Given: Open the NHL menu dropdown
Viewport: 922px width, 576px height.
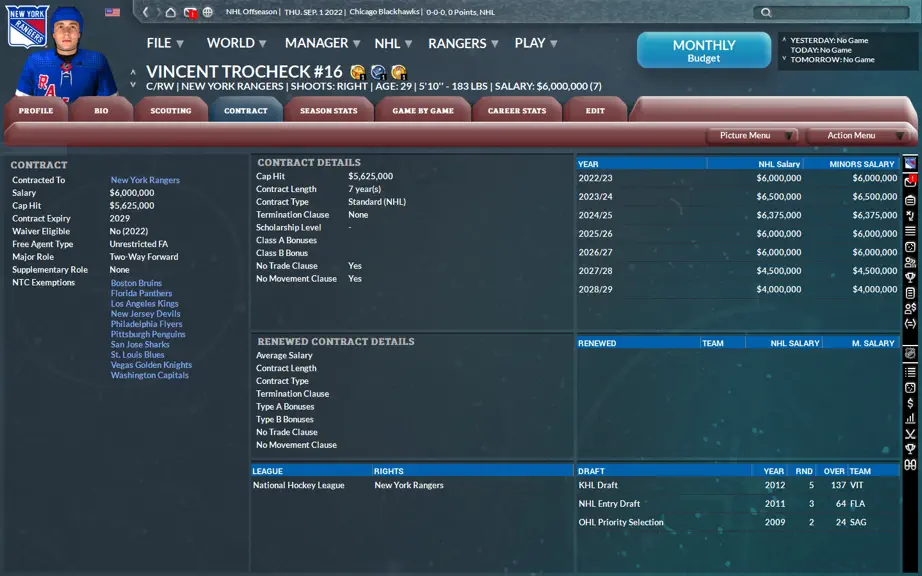Looking at the screenshot, I should point(393,43).
